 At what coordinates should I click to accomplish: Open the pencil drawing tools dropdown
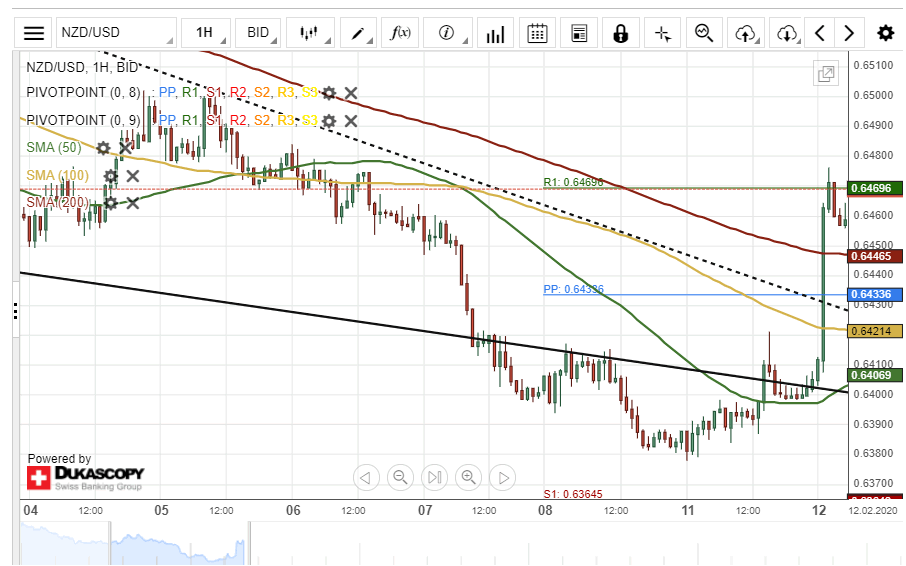click(x=359, y=33)
